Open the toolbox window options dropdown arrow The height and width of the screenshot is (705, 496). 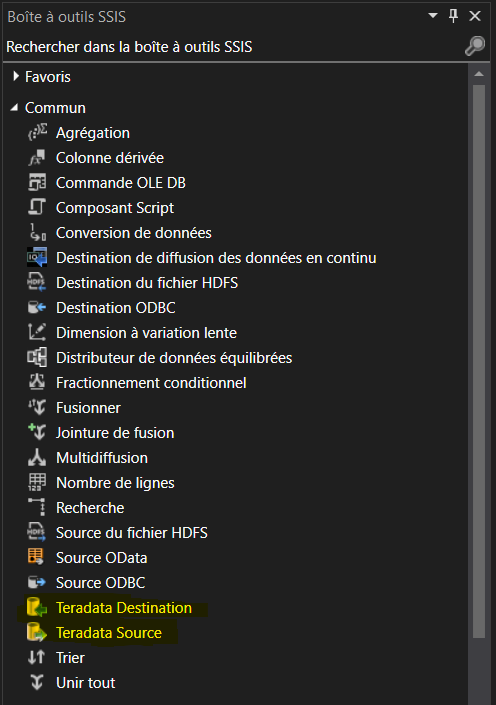tap(433, 16)
